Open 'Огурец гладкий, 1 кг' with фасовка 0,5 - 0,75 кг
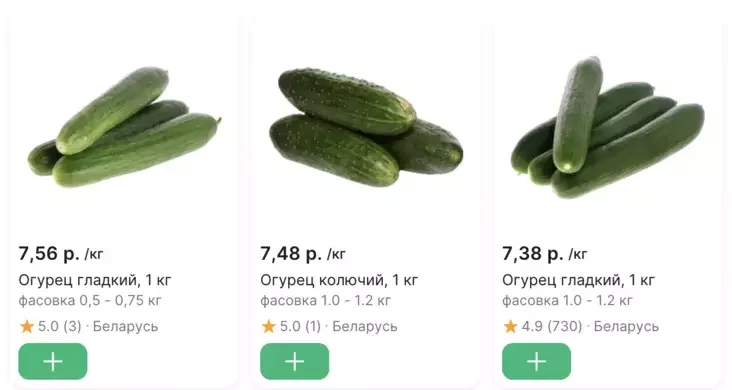The height and width of the screenshot is (390, 732). click(x=95, y=280)
